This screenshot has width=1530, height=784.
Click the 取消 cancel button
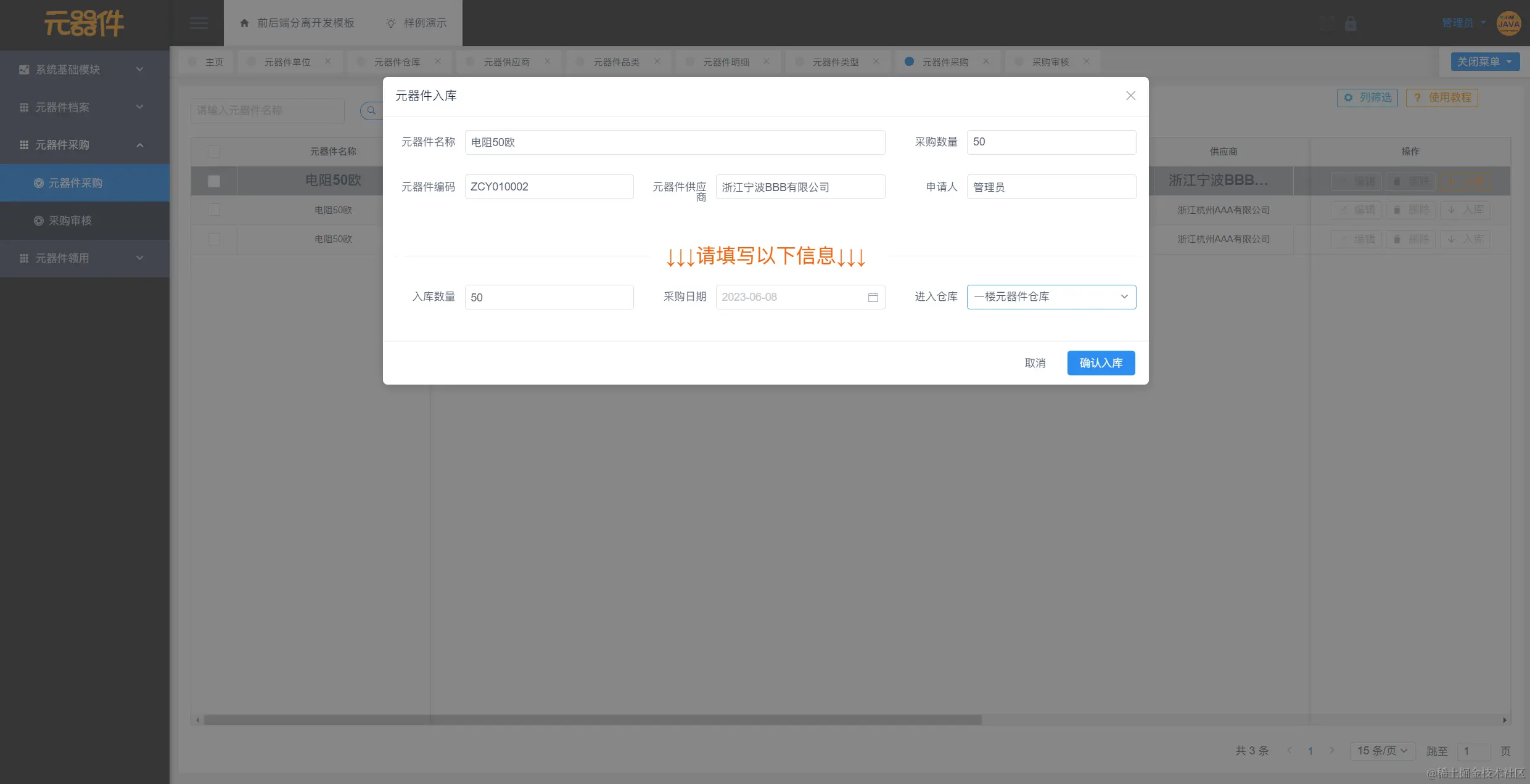point(1035,363)
